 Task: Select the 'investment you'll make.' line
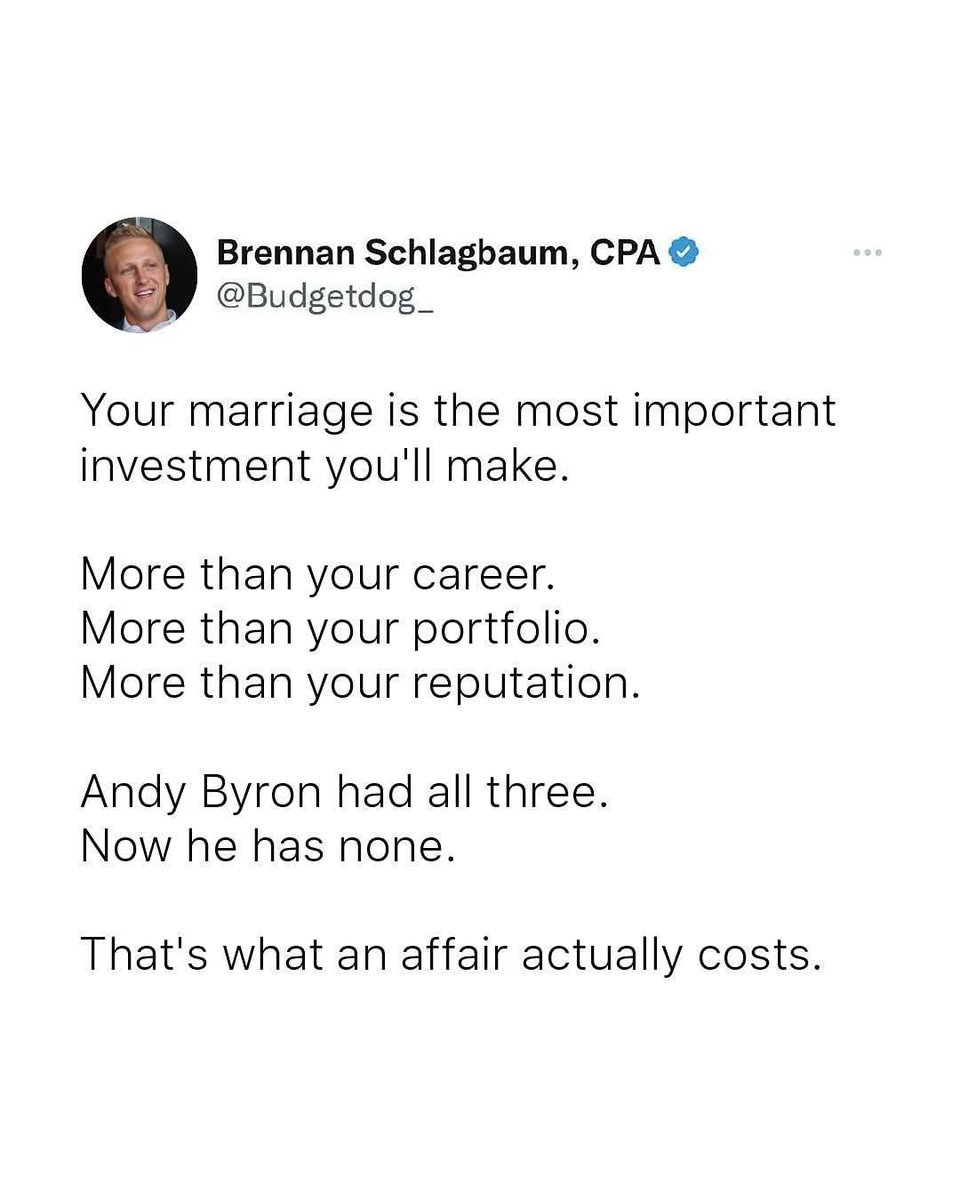pyautogui.click(x=324, y=465)
